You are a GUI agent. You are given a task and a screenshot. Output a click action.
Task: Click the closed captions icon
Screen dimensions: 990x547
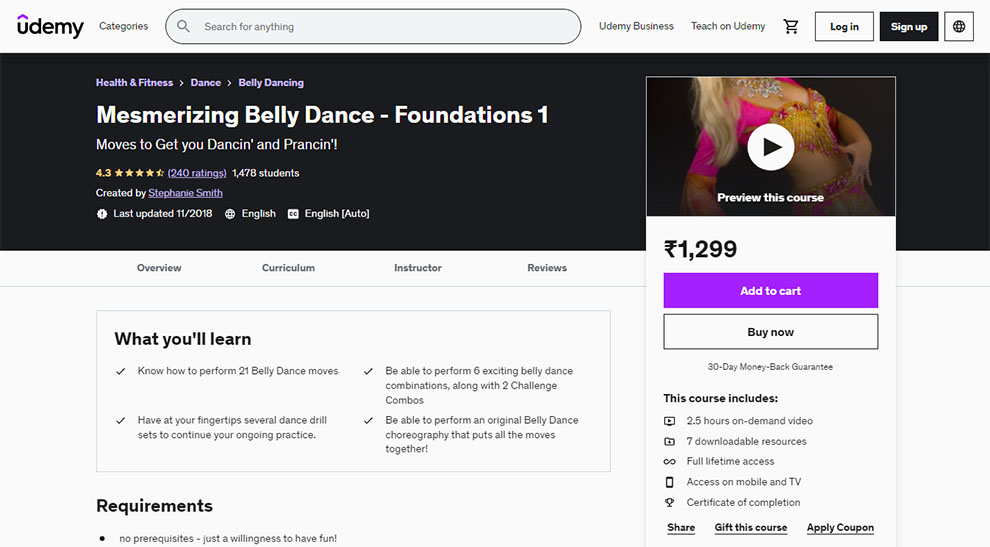point(293,214)
